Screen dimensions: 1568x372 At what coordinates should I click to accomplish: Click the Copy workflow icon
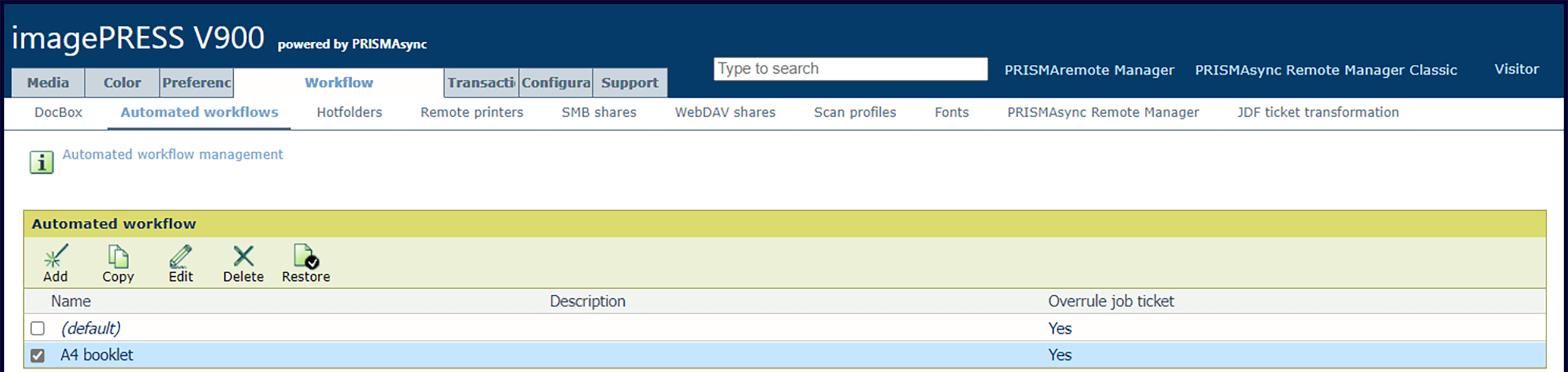pos(117,257)
